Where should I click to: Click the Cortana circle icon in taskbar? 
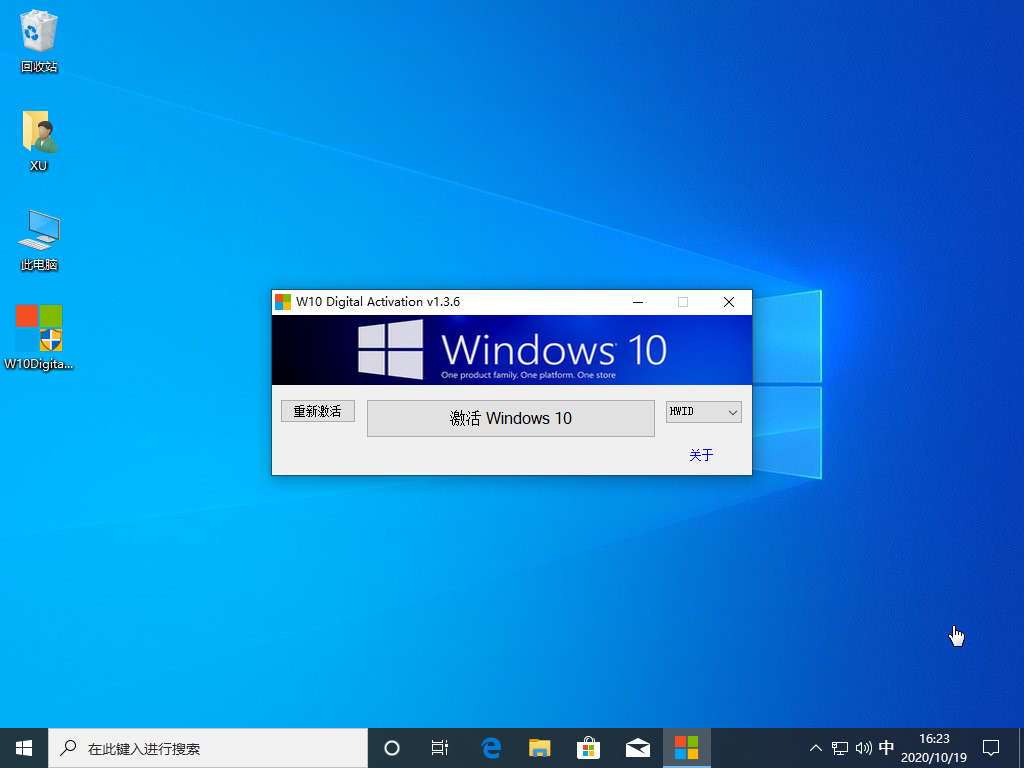pos(392,747)
